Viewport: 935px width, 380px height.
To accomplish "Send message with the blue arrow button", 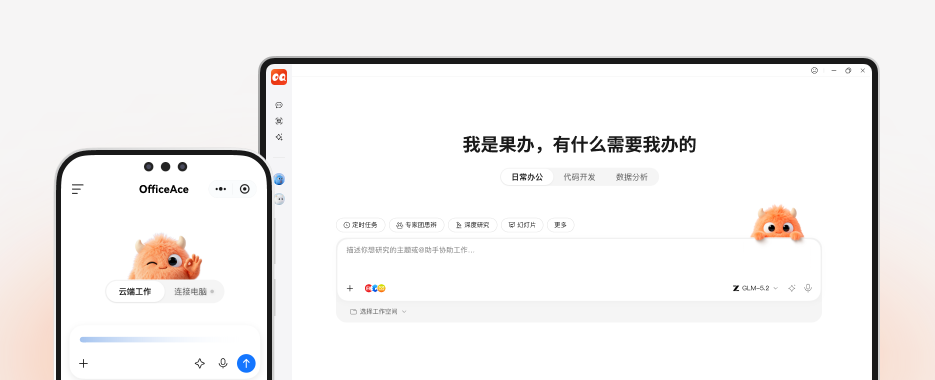I will tap(246, 363).
